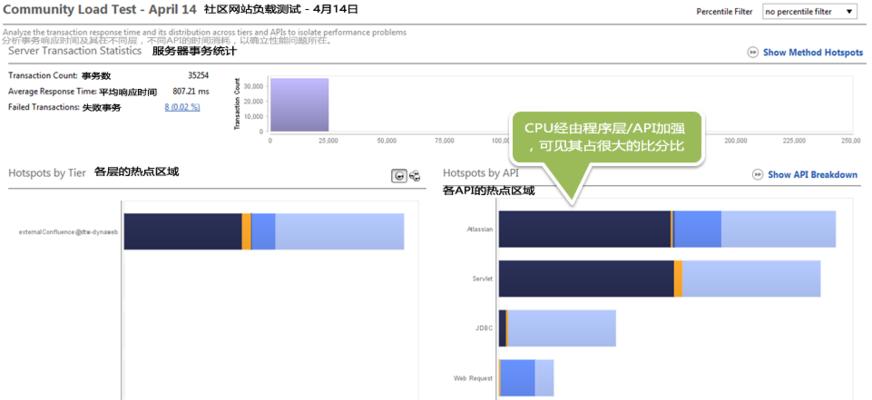Click the Percentile Filter label

point(724,11)
